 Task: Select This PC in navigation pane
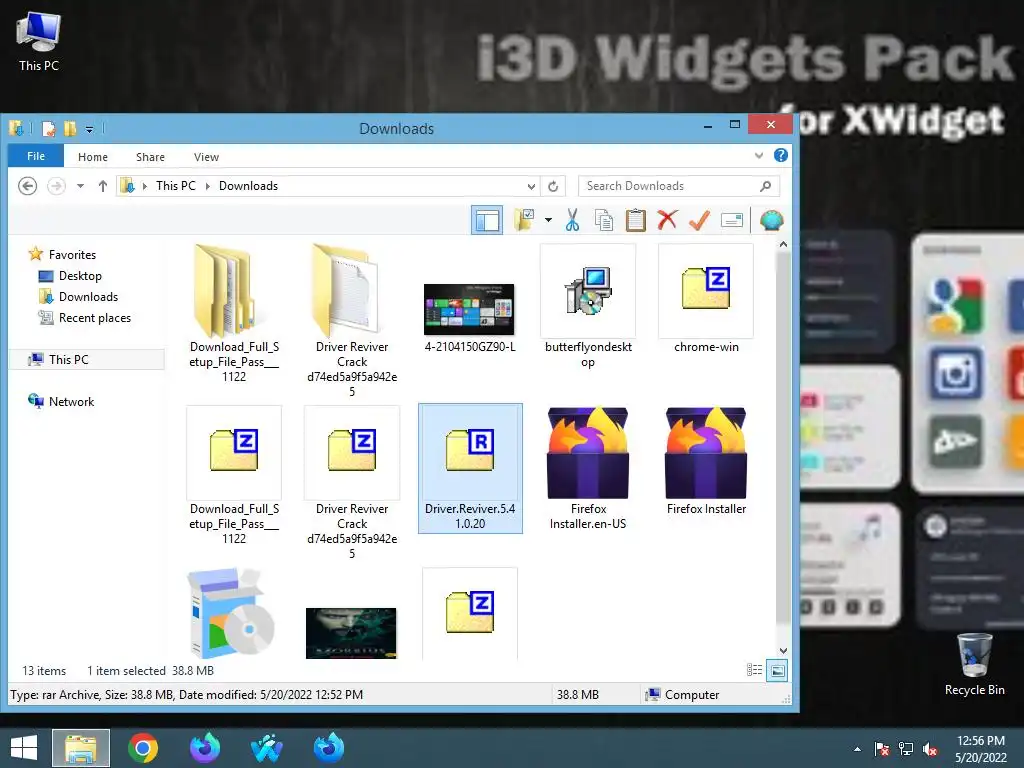87,359
